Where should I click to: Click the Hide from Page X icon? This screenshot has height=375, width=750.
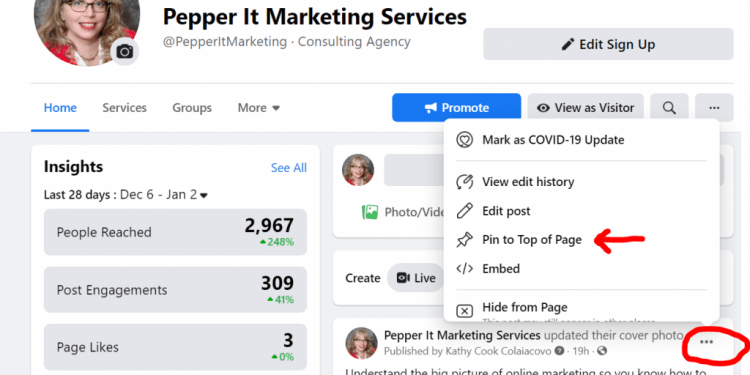[464, 311]
